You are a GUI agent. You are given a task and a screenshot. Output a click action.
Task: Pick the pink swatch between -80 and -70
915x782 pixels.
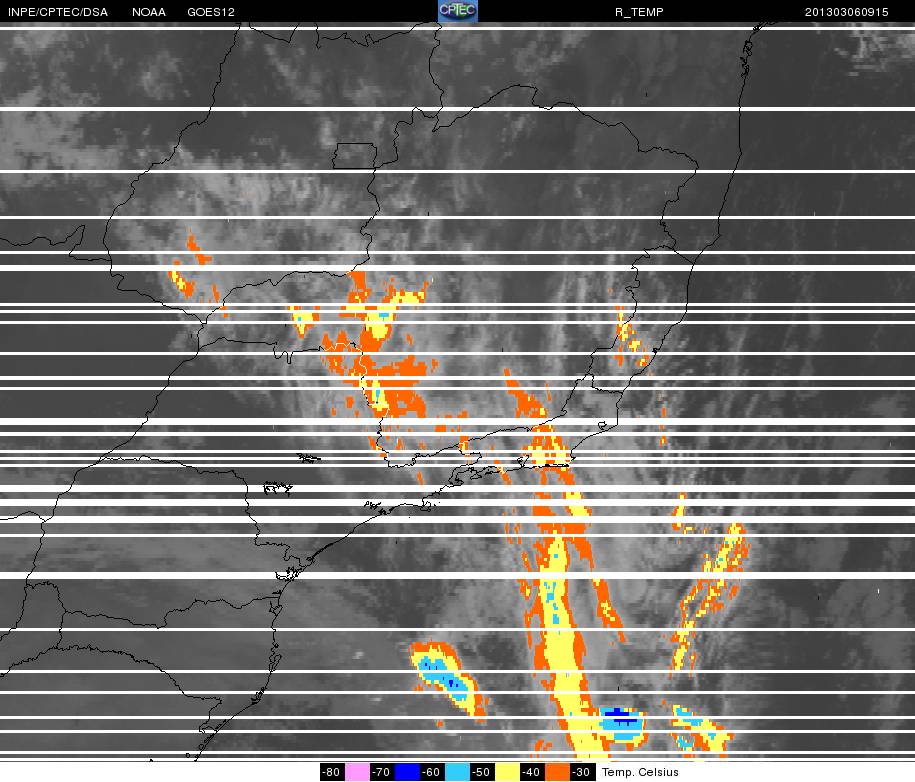click(357, 771)
